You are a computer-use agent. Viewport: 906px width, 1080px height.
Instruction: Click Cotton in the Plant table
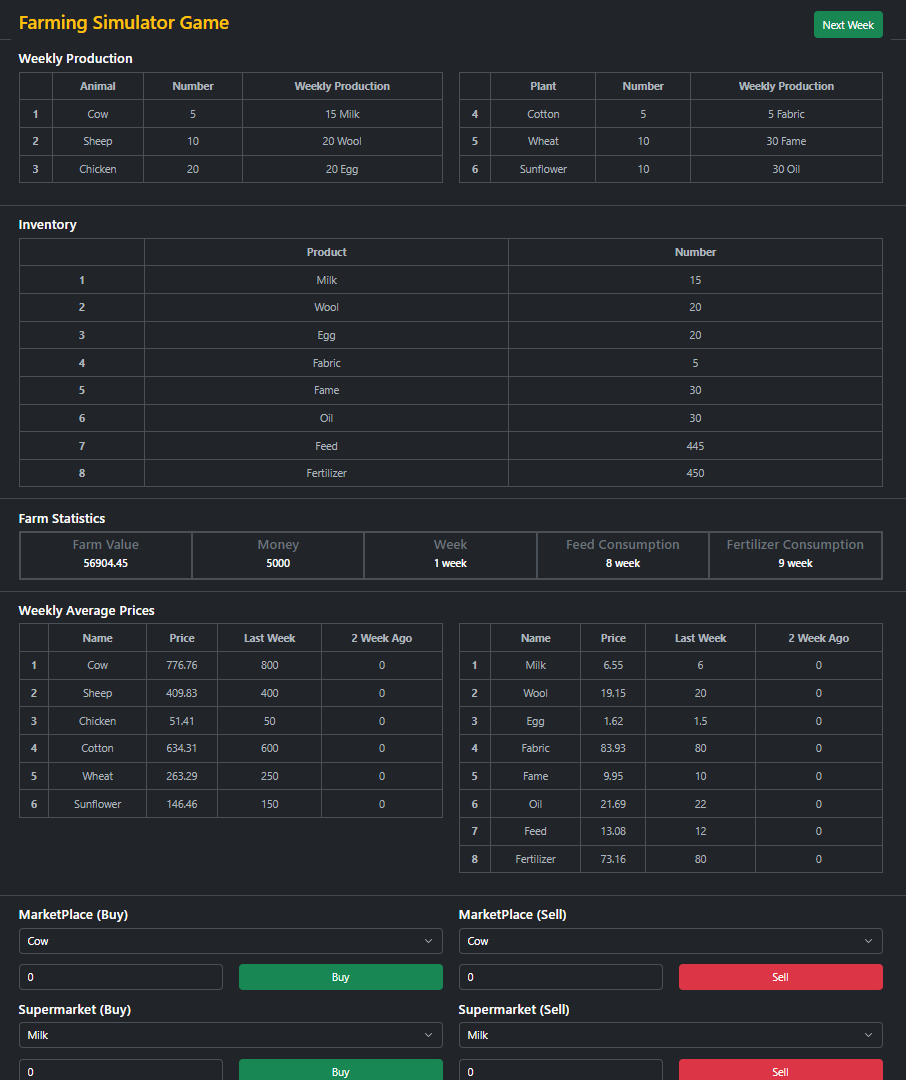(543, 114)
